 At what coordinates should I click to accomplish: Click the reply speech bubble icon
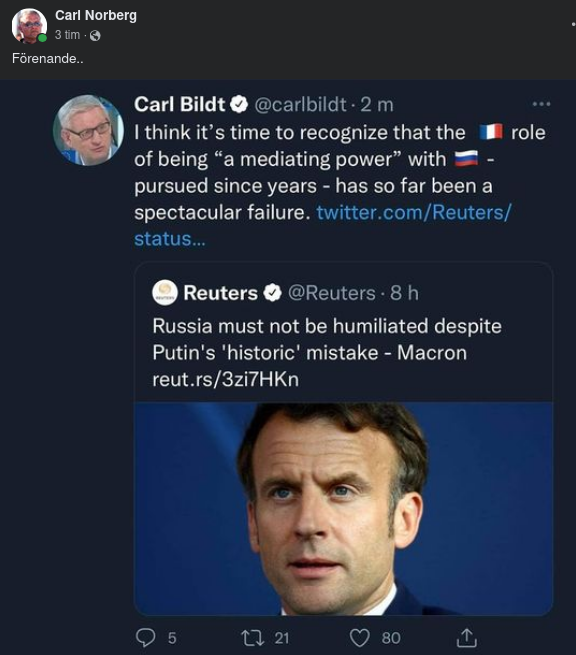(145, 638)
